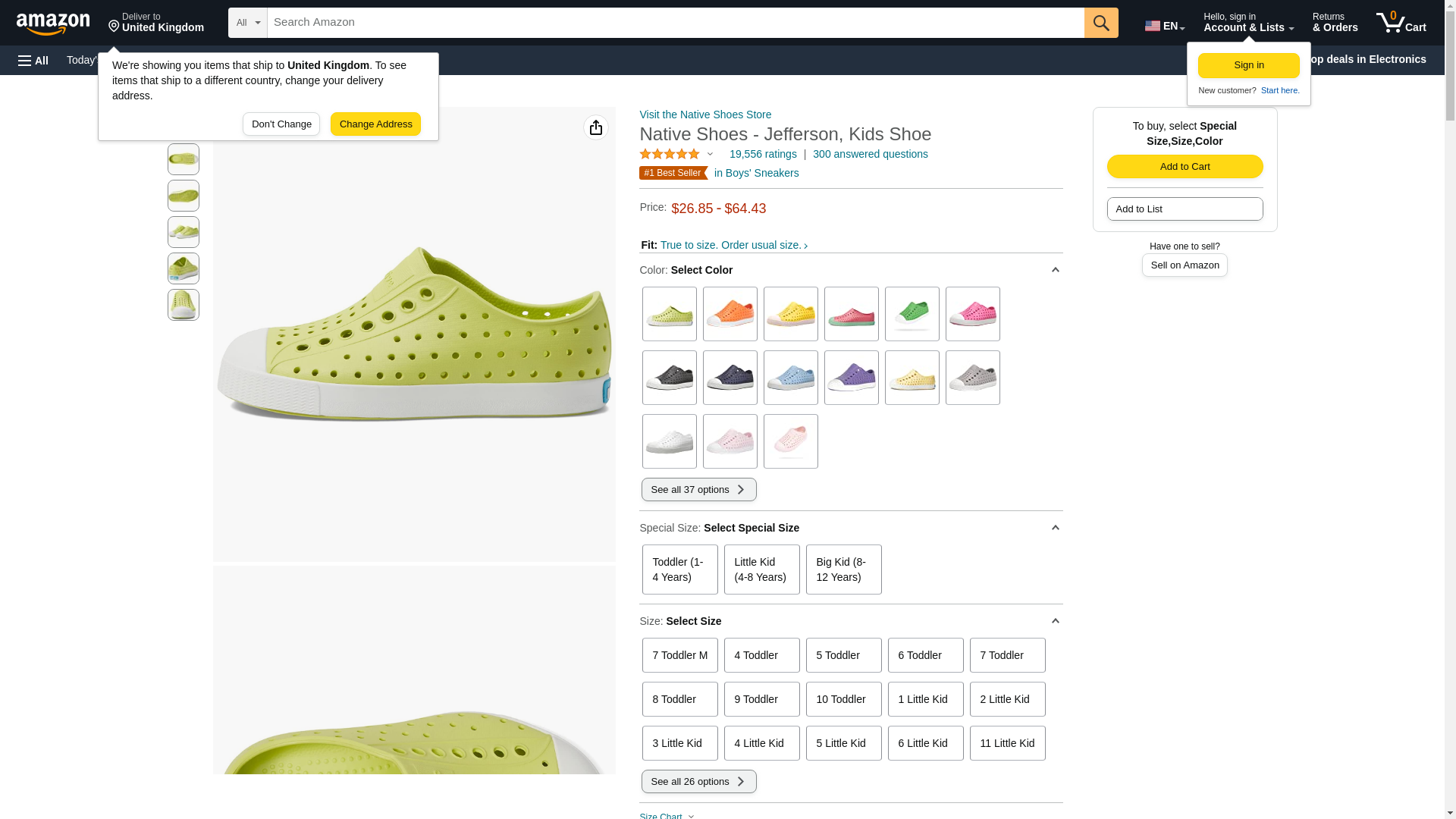
Task: Open the All hamburger menu
Action: (x=33, y=61)
